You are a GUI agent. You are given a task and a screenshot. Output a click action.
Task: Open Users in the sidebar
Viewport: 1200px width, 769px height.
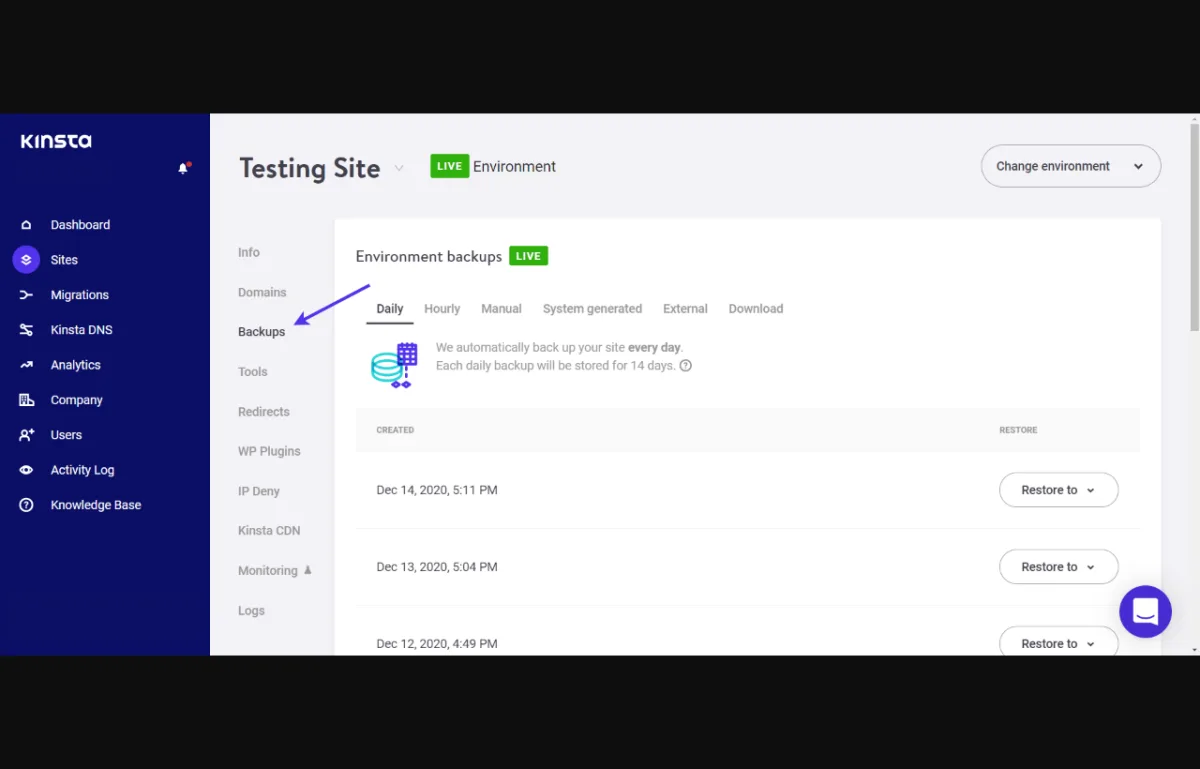pos(67,435)
